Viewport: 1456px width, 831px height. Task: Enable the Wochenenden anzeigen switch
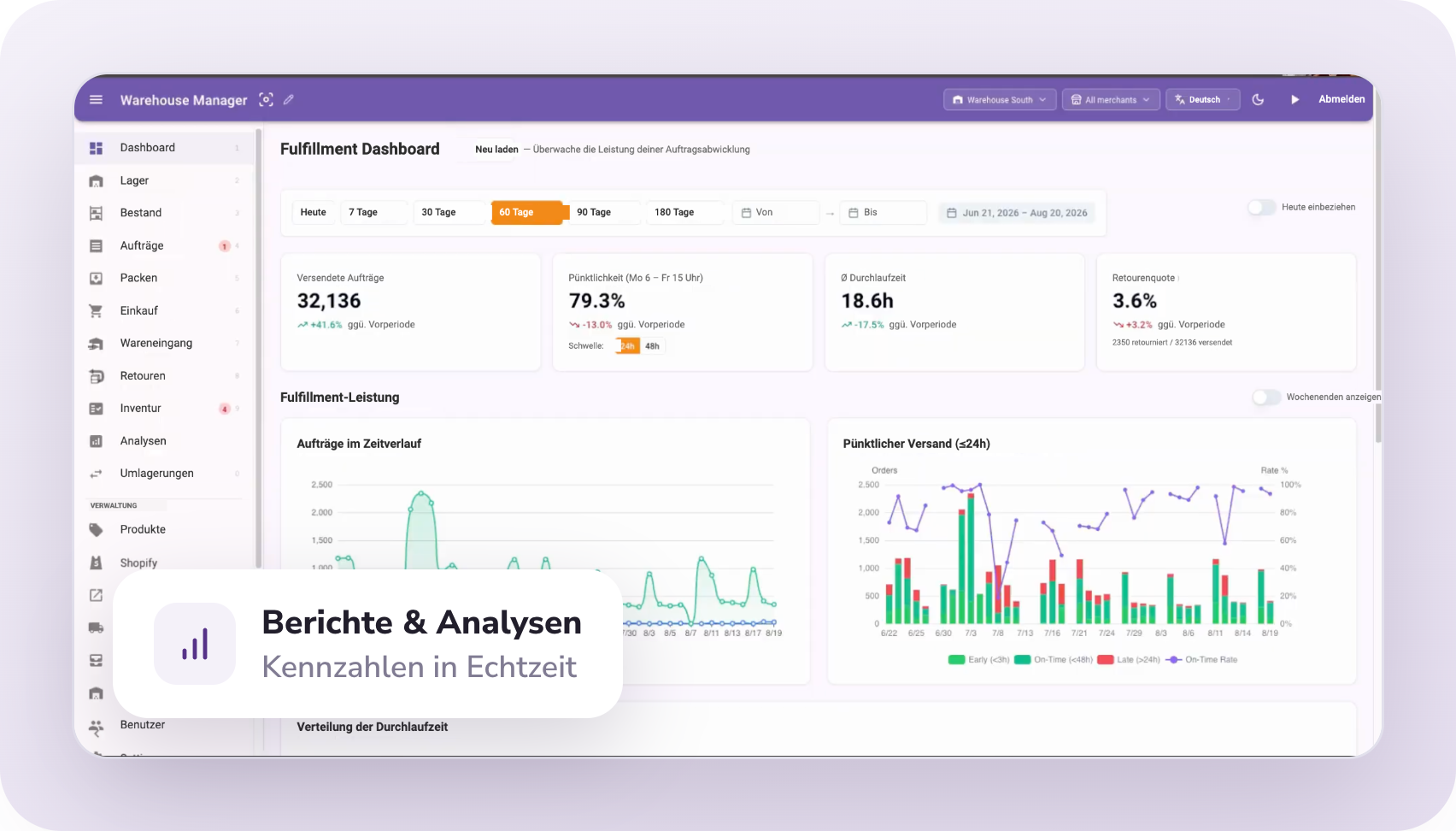1266,397
